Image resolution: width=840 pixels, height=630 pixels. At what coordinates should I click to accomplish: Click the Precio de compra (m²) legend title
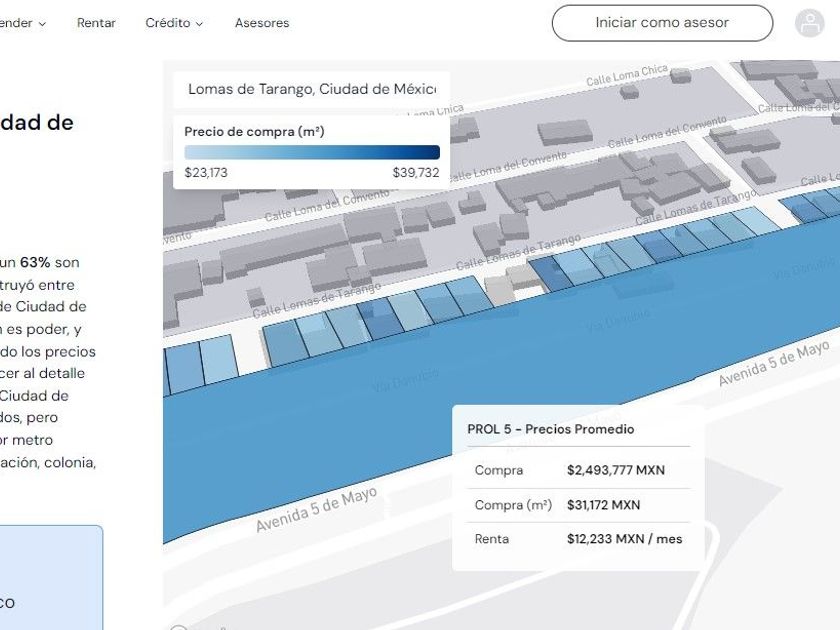point(254,131)
